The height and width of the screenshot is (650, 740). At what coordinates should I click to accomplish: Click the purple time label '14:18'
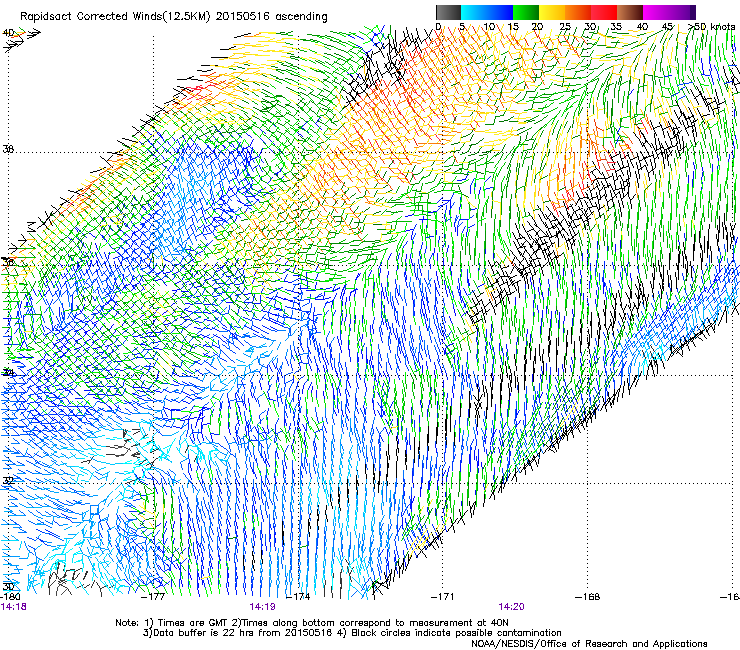point(13,607)
